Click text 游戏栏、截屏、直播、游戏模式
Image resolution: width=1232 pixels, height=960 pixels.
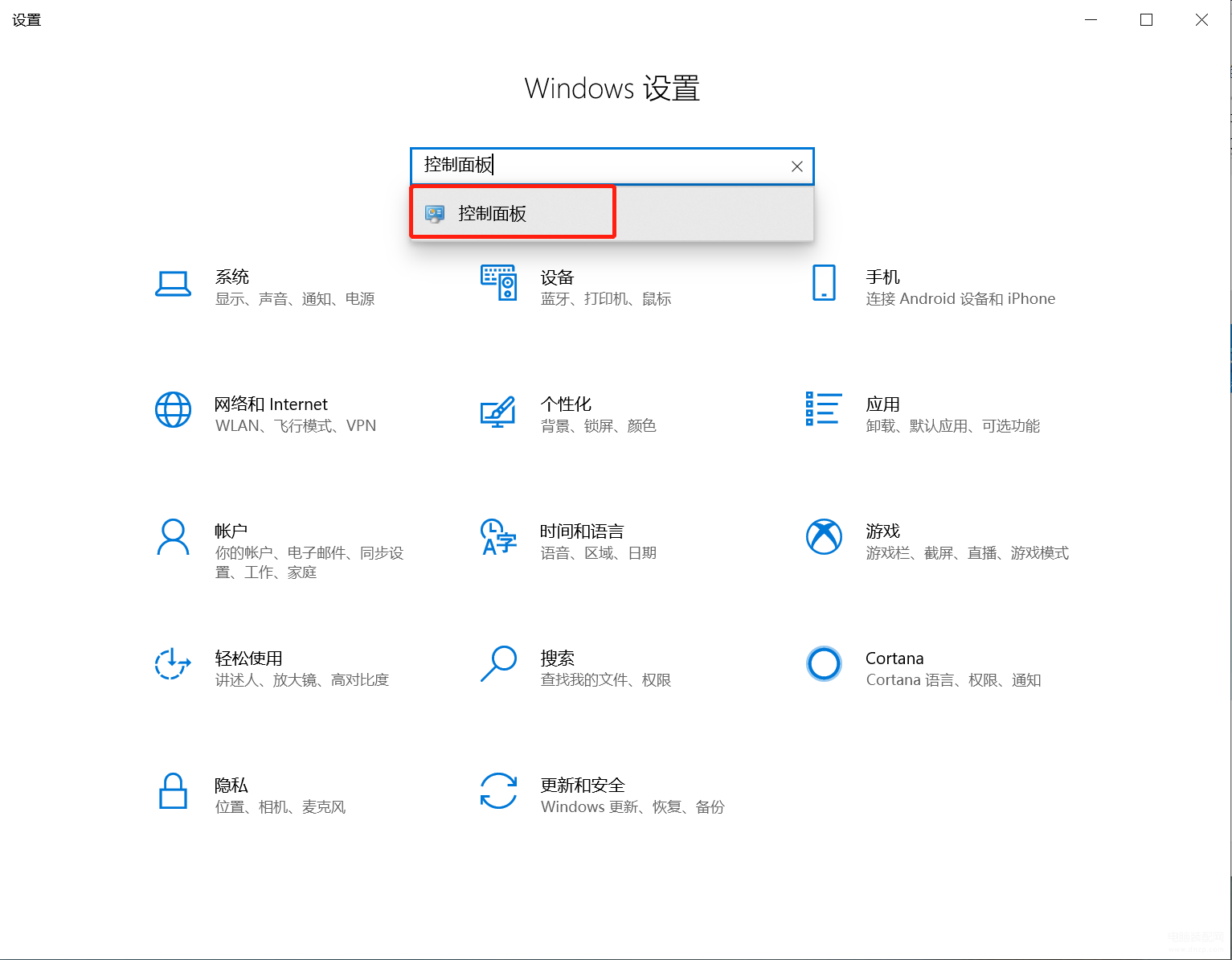coord(968,553)
